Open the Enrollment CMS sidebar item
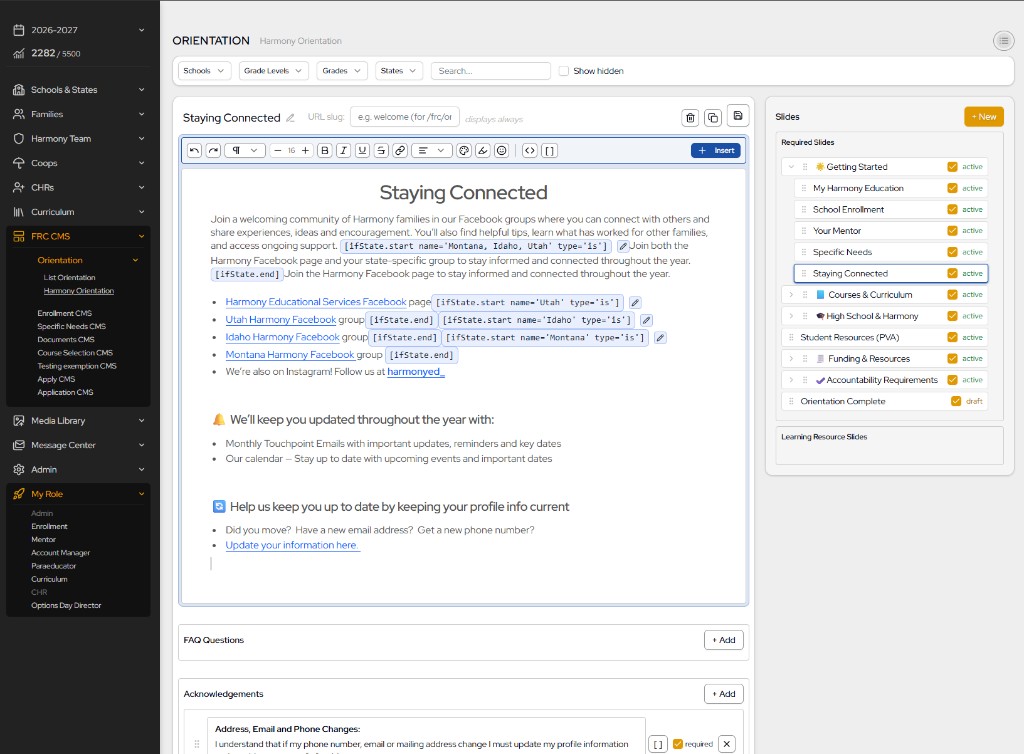The width and height of the screenshot is (1024, 754). tap(64, 313)
